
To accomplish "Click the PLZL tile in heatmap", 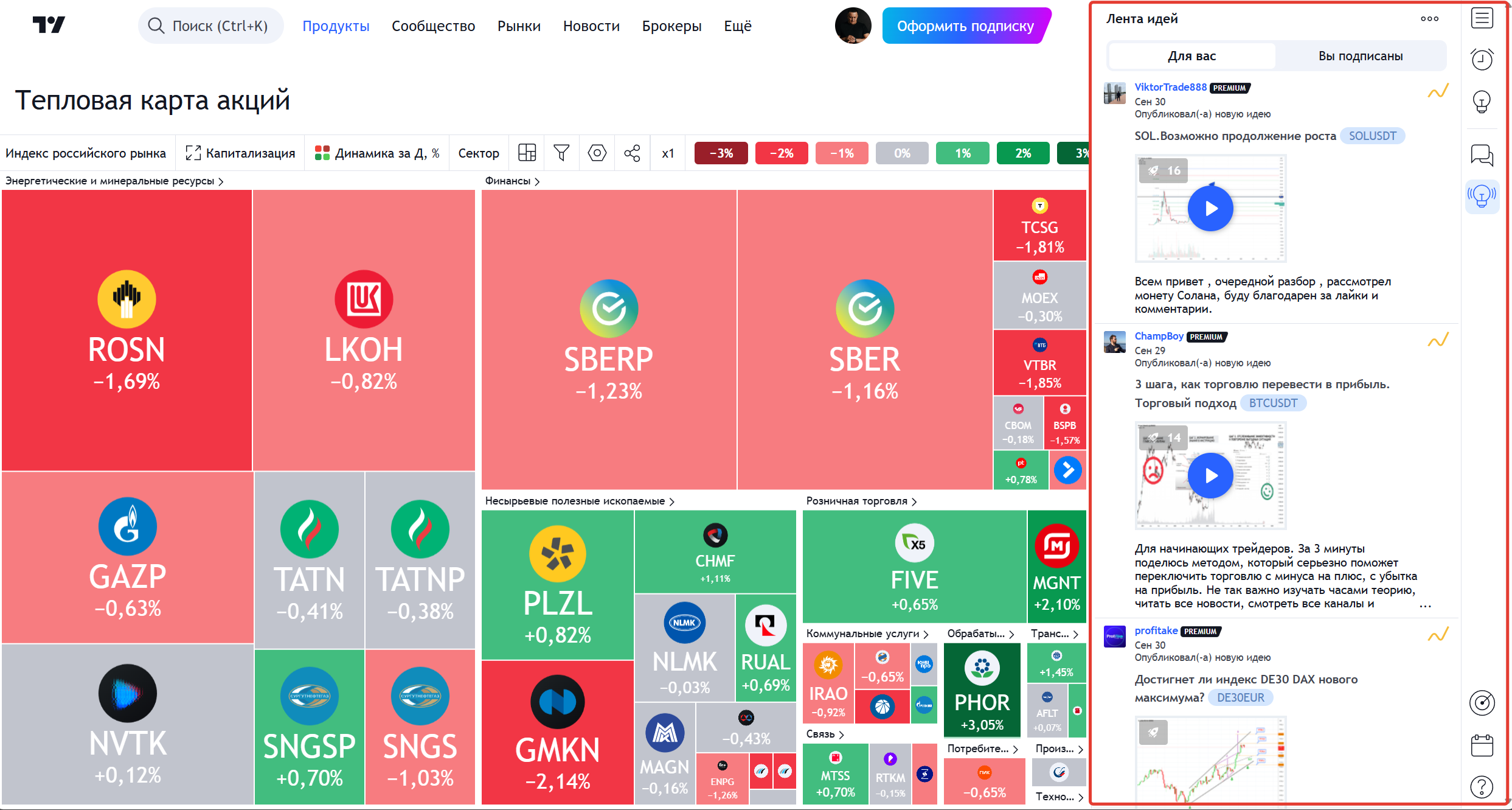I will 558,585.
